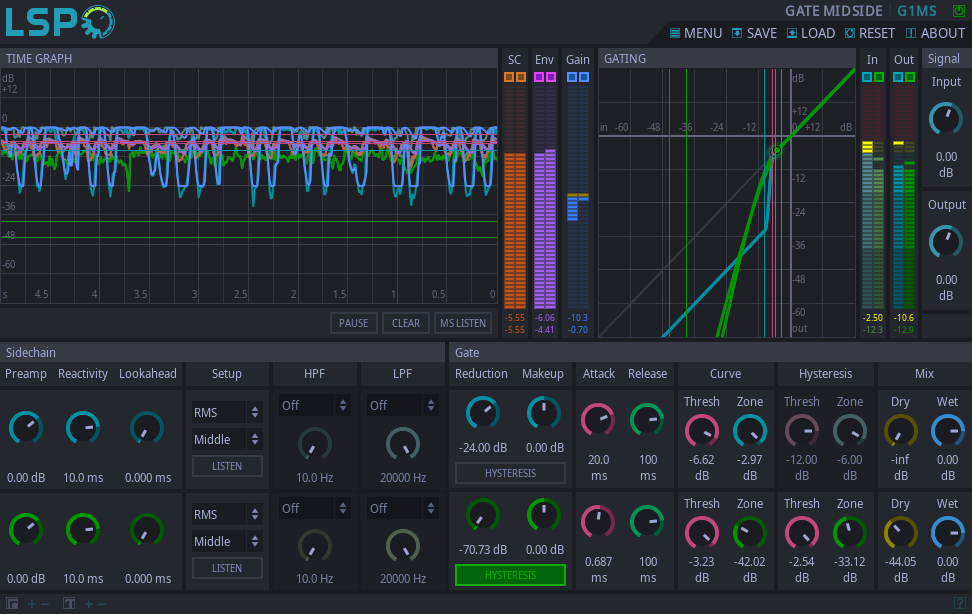Decrease font scale with the second minus icon
This screenshot has height=614, width=972.
click(102, 603)
